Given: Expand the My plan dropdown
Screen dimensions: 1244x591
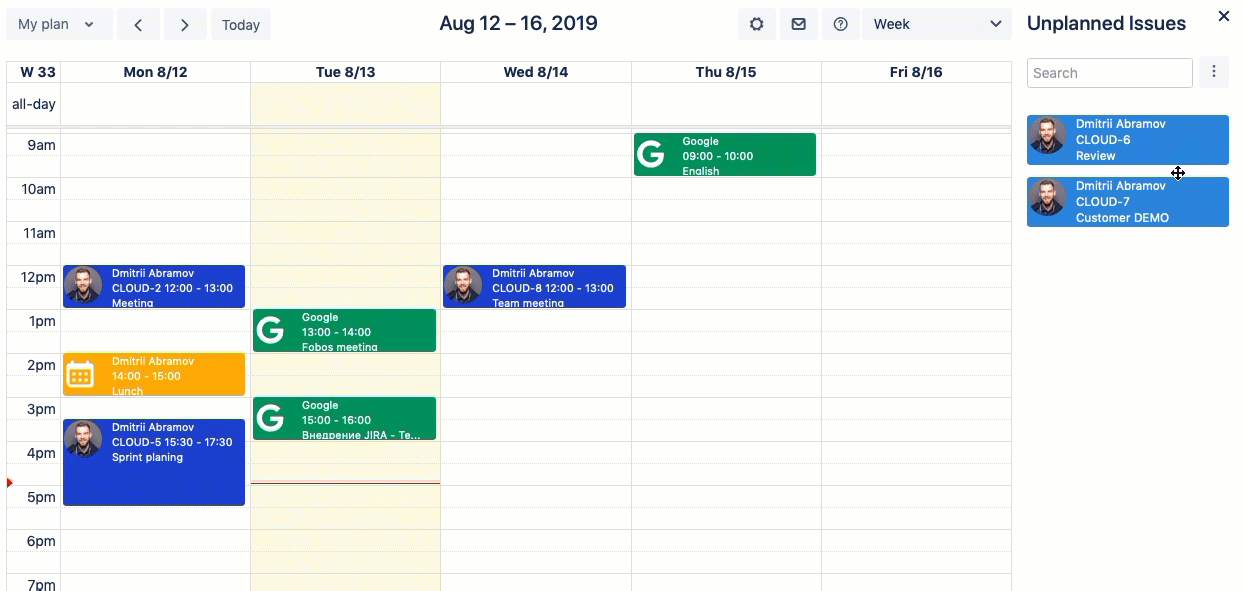Looking at the screenshot, I should point(57,24).
